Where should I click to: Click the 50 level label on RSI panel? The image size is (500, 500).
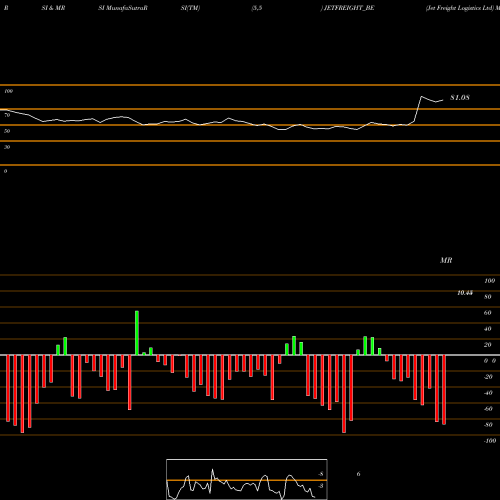tap(7, 131)
